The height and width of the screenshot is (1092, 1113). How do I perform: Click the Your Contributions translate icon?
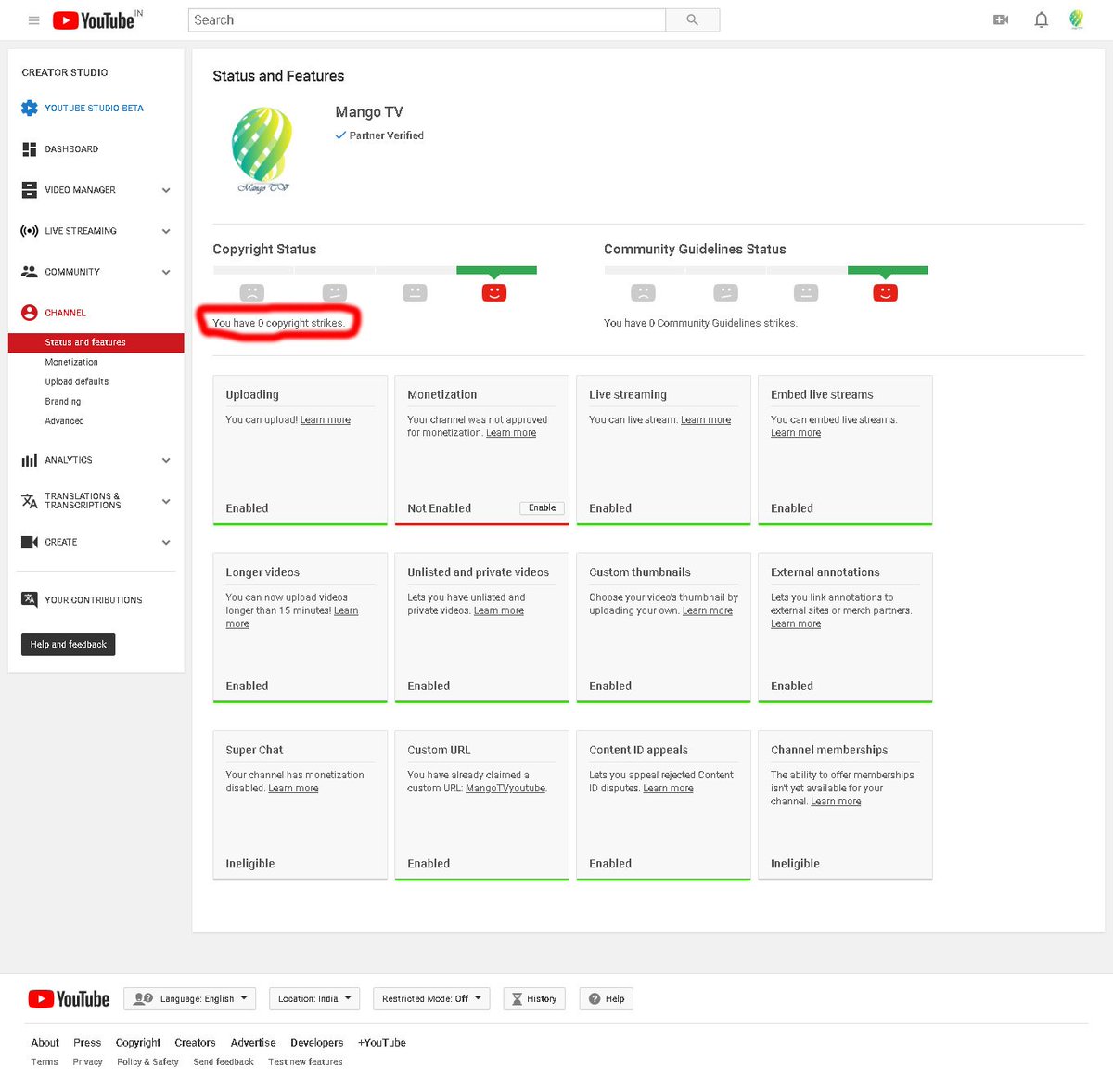point(30,599)
